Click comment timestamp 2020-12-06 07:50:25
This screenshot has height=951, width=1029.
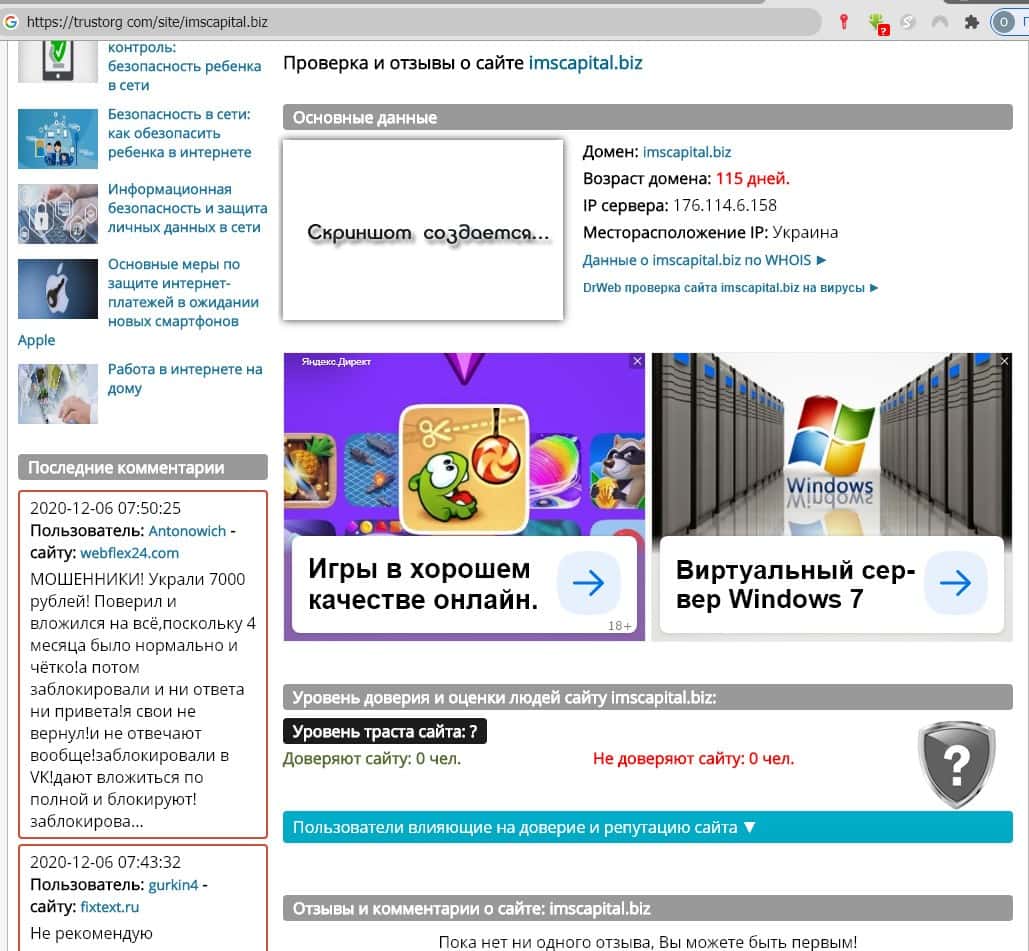105,508
